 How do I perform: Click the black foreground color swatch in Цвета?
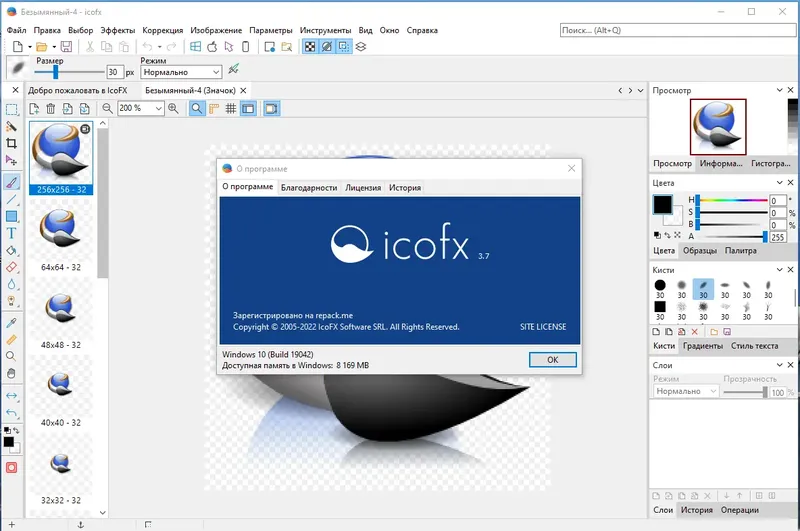pos(663,205)
